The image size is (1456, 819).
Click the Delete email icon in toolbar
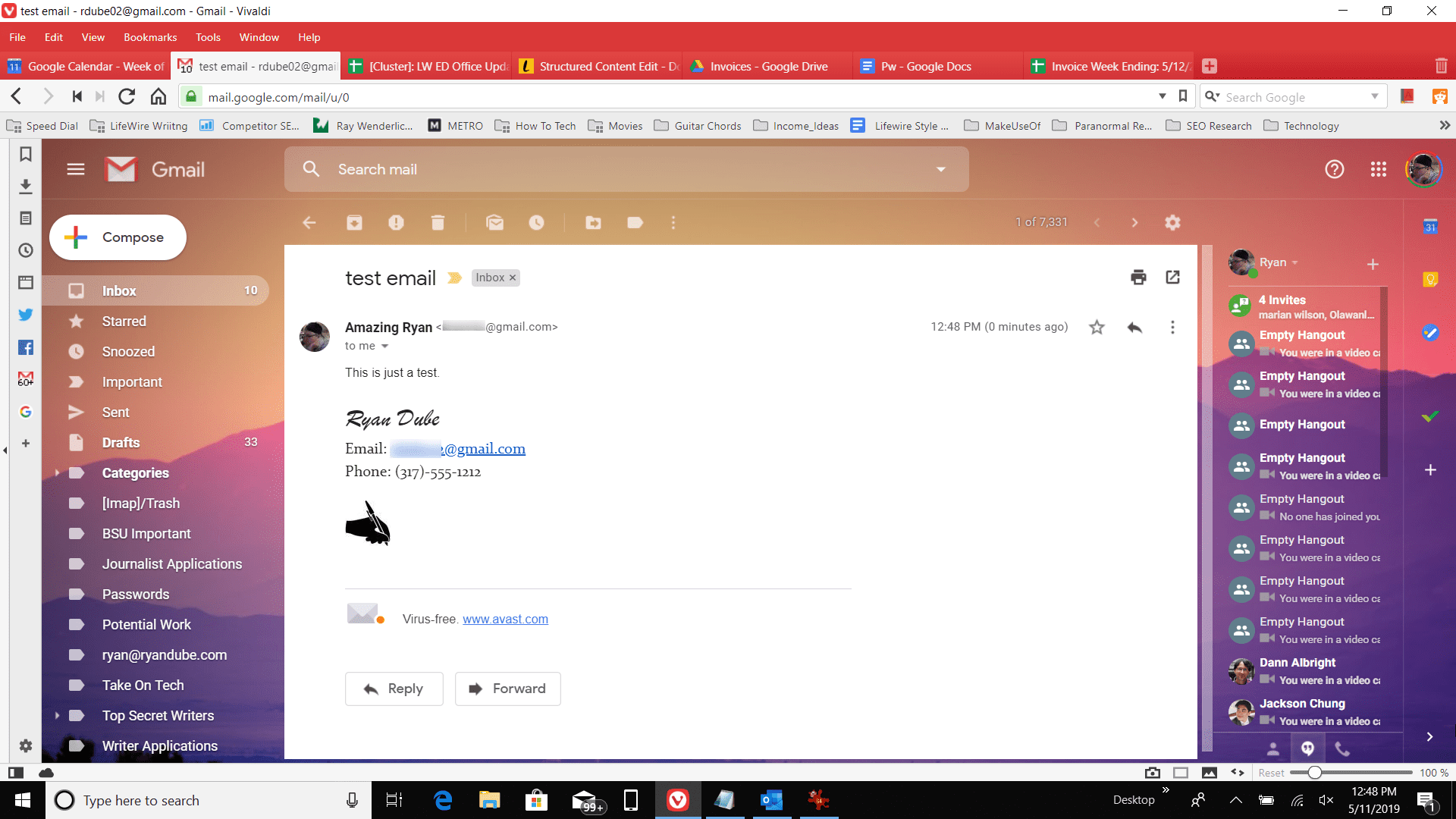pos(437,222)
